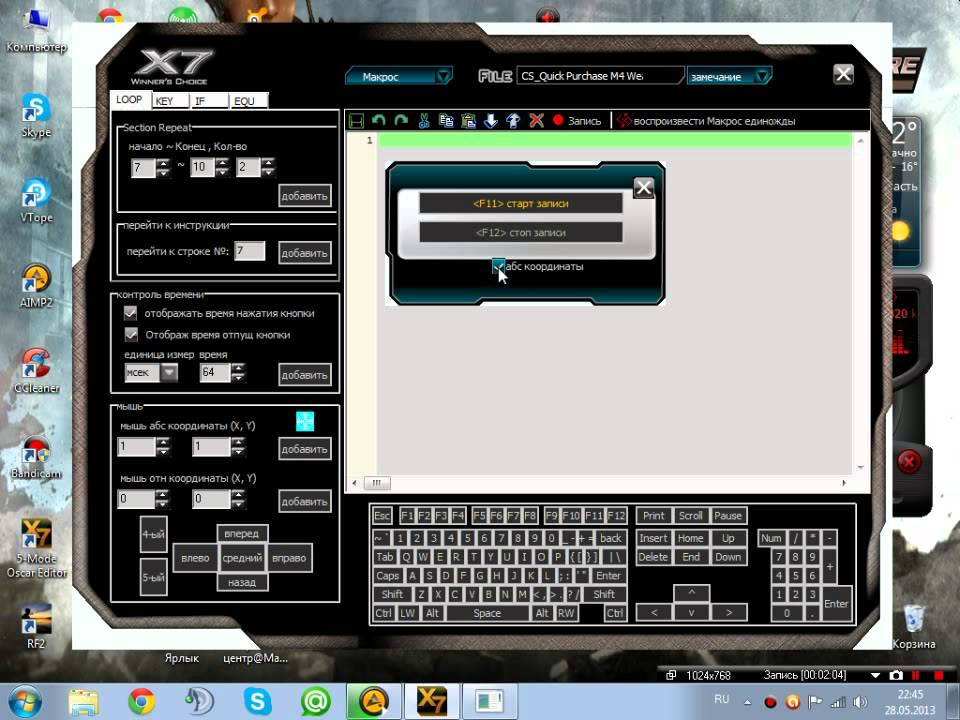Click the вперед mouse button
Viewport: 960px width, 720px height.
[242, 533]
